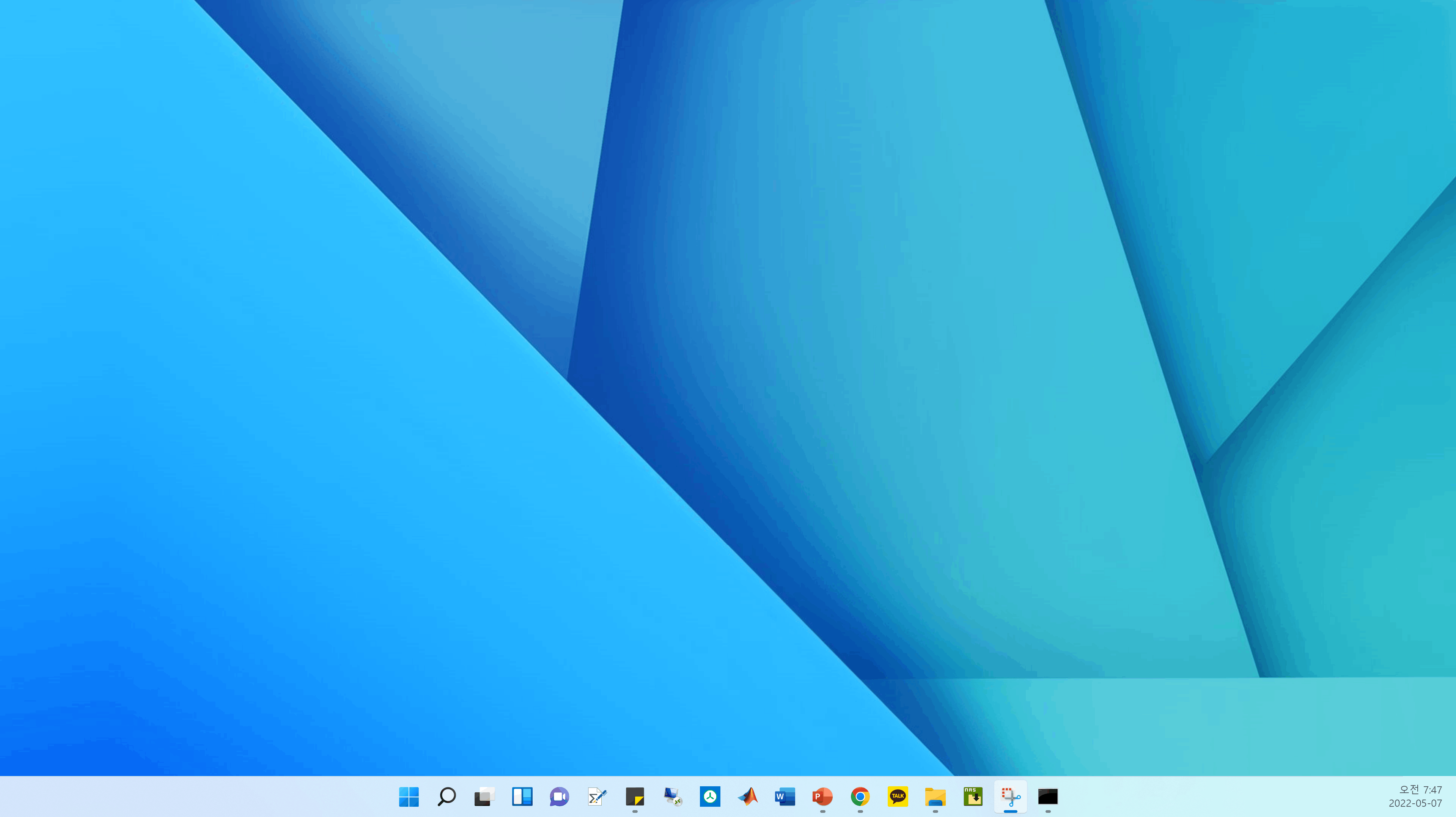Open KakaoTalk from taskbar
This screenshot has width=1456, height=817.
pyautogui.click(x=898, y=797)
